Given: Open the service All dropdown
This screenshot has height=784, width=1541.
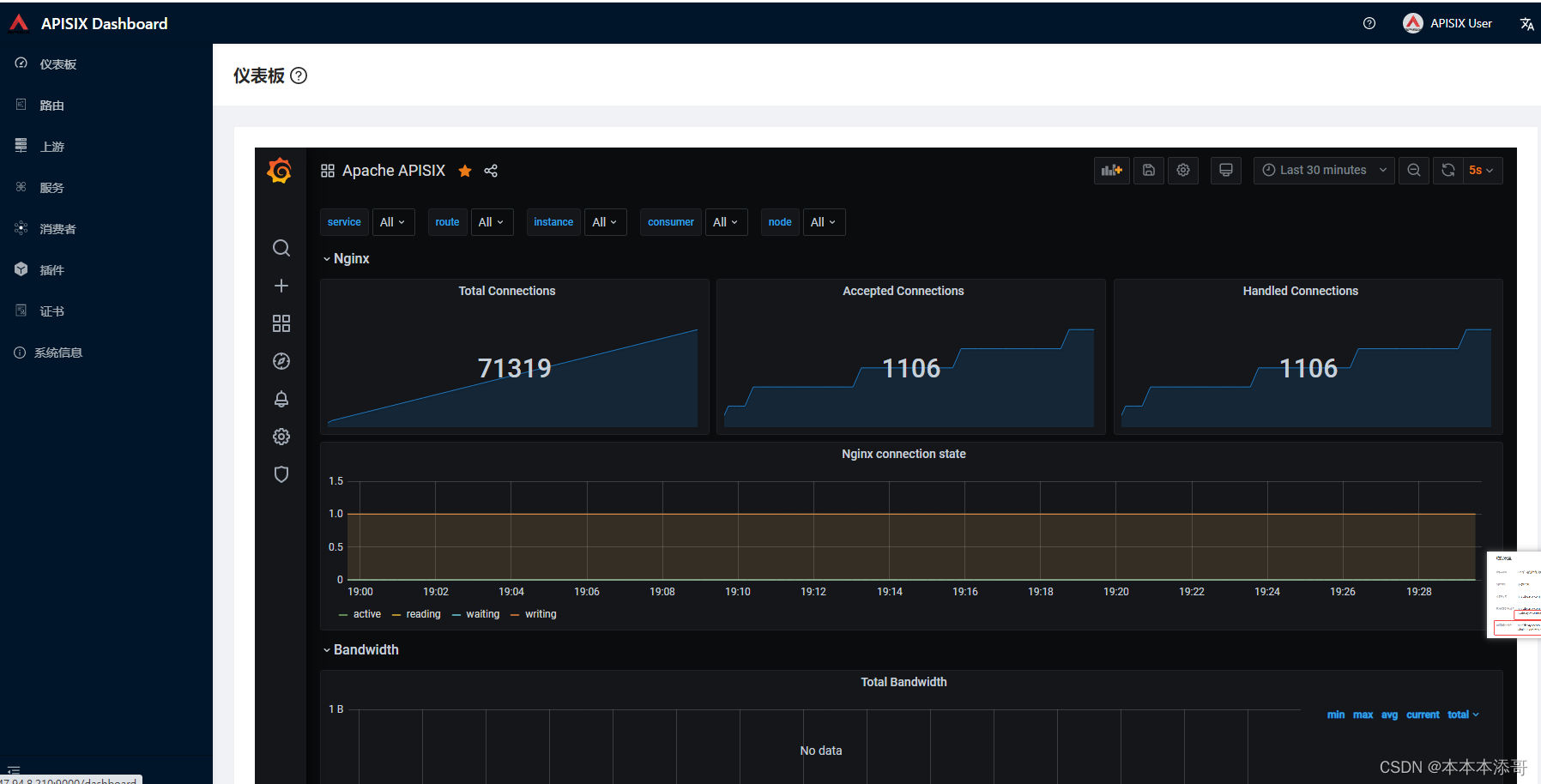Looking at the screenshot, I should point(393,222).
